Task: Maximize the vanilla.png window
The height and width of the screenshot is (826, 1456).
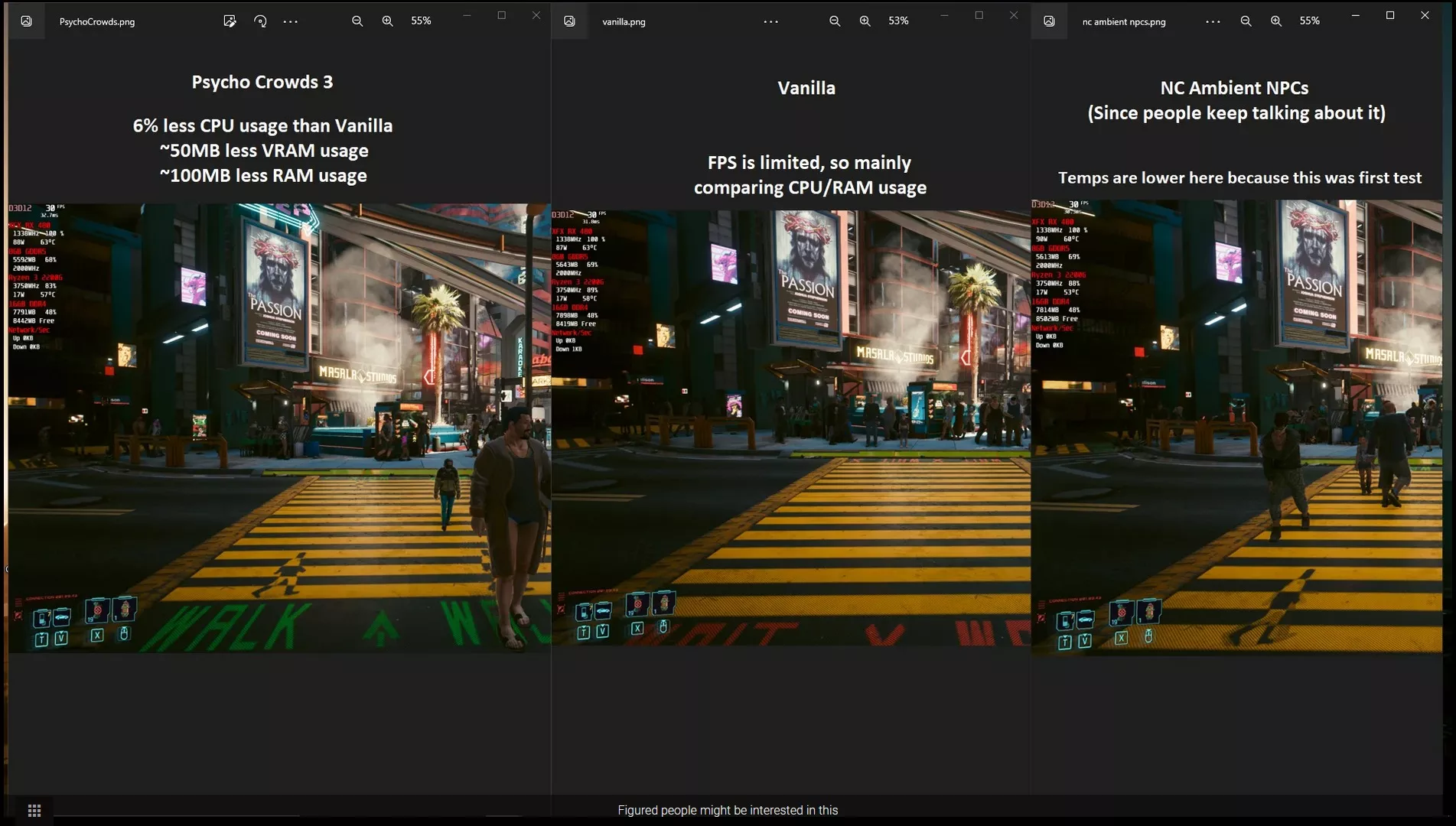Action: tap(979, 15)
